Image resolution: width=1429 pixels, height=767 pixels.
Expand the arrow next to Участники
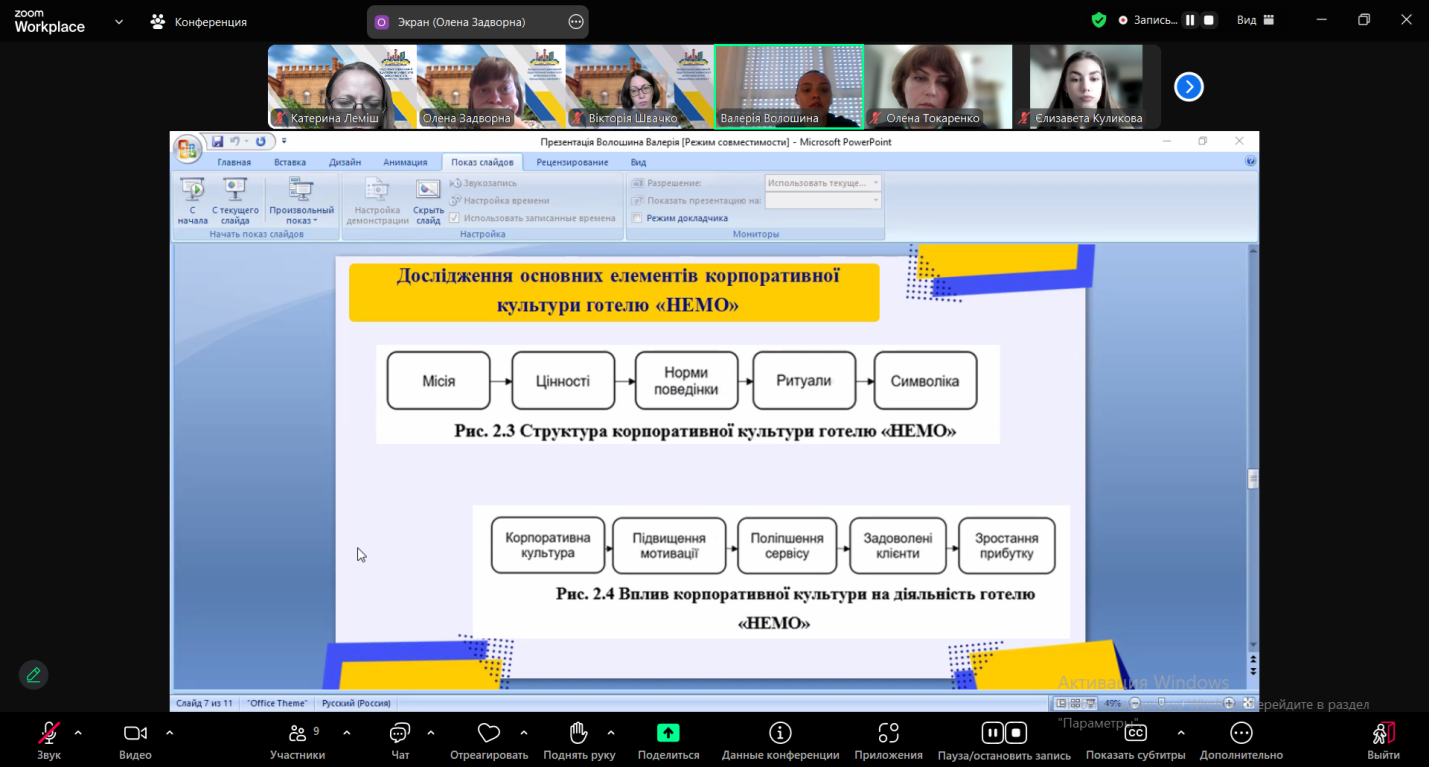(x=346, y=732)
